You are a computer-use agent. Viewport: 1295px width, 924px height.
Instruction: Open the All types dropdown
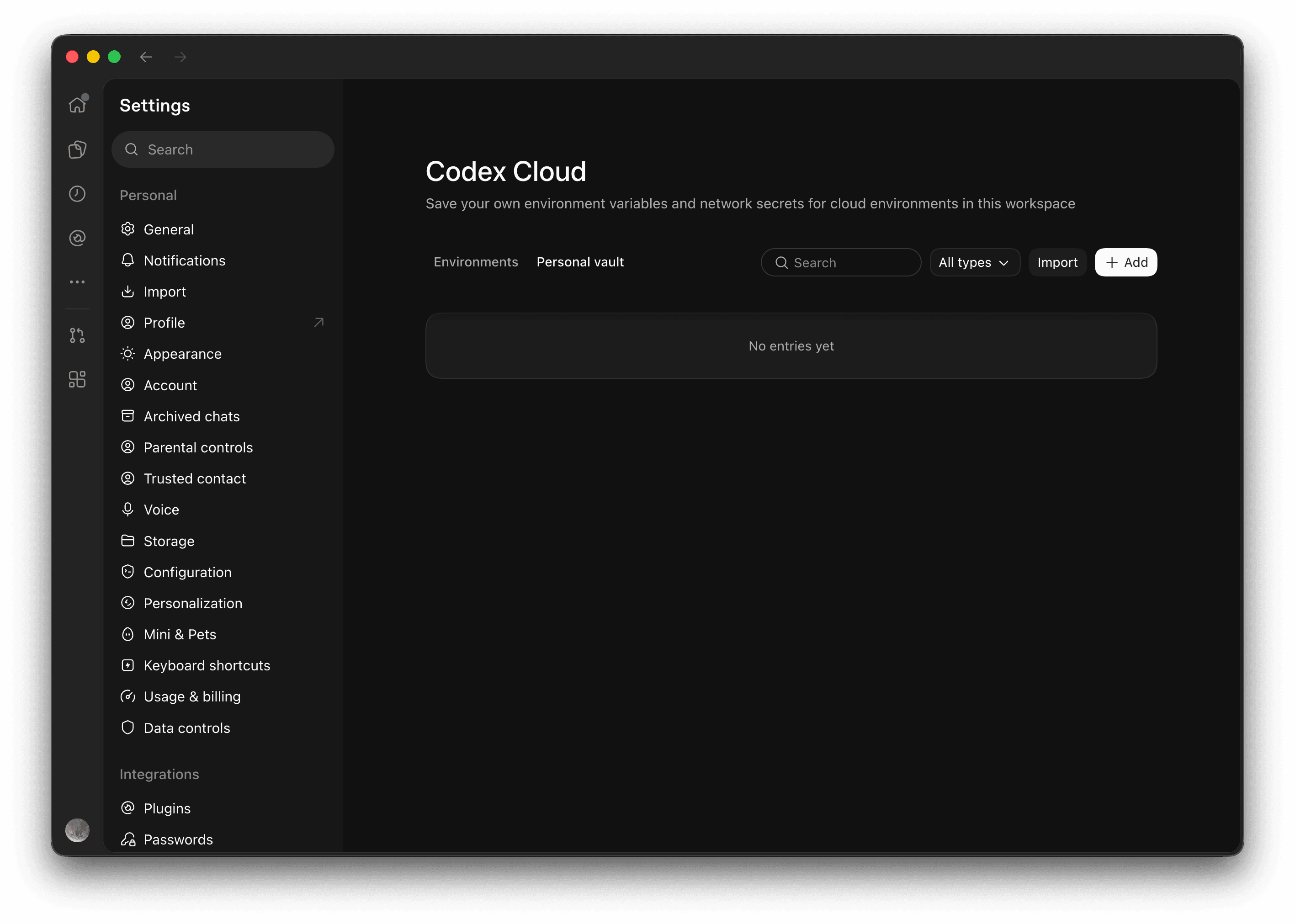click(x=975, y=262)
